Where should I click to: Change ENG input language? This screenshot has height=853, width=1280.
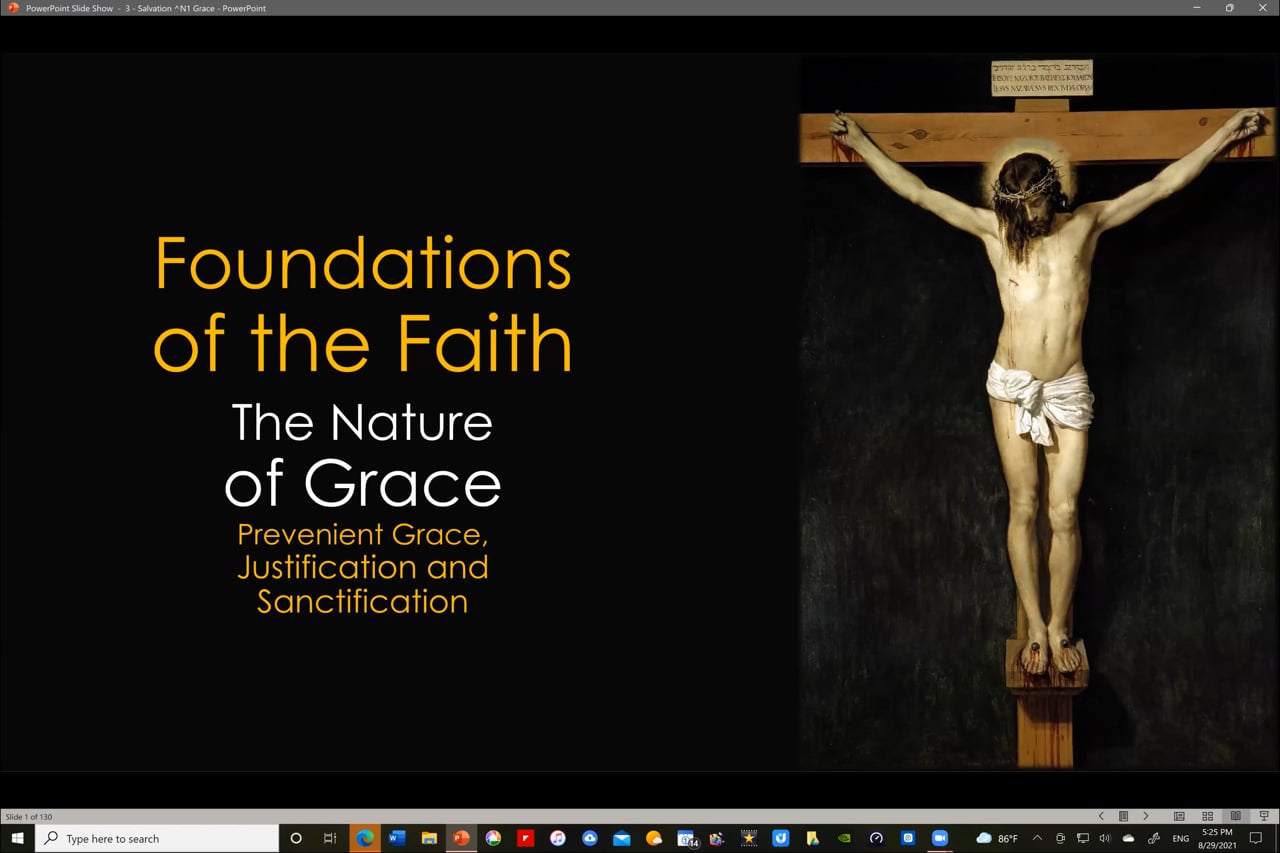click(1181, 838)
